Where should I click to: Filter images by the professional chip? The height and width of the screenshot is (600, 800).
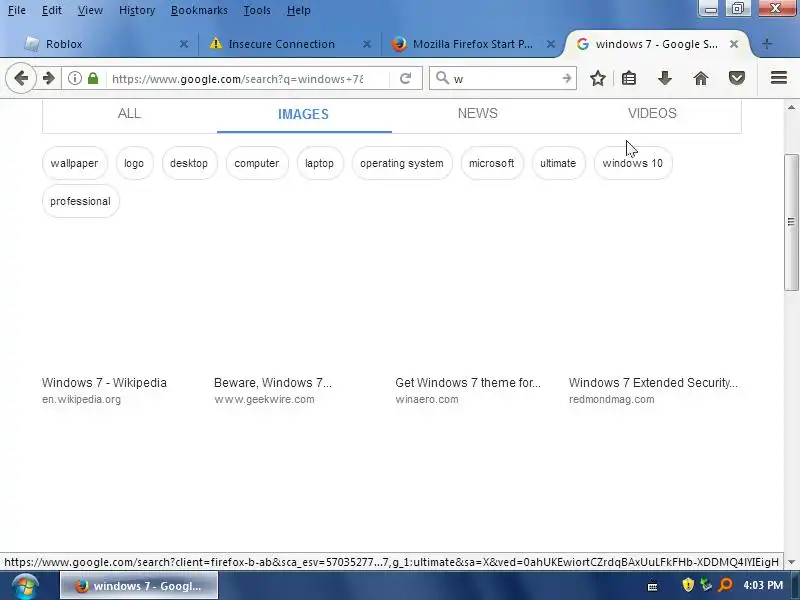tap(81, 201)
